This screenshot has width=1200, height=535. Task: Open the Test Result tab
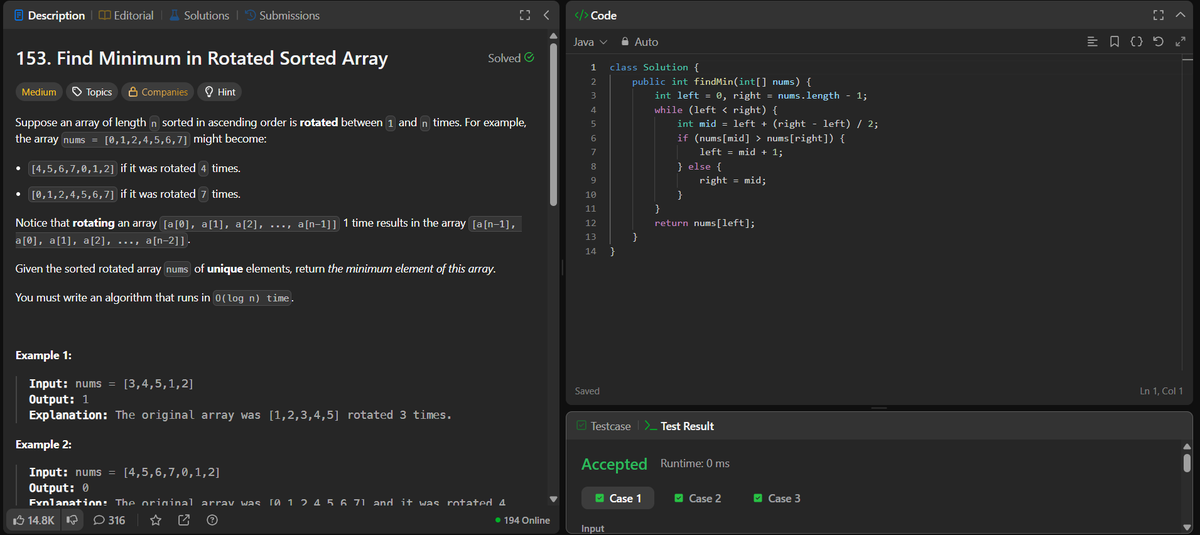(x=678, y=426)
